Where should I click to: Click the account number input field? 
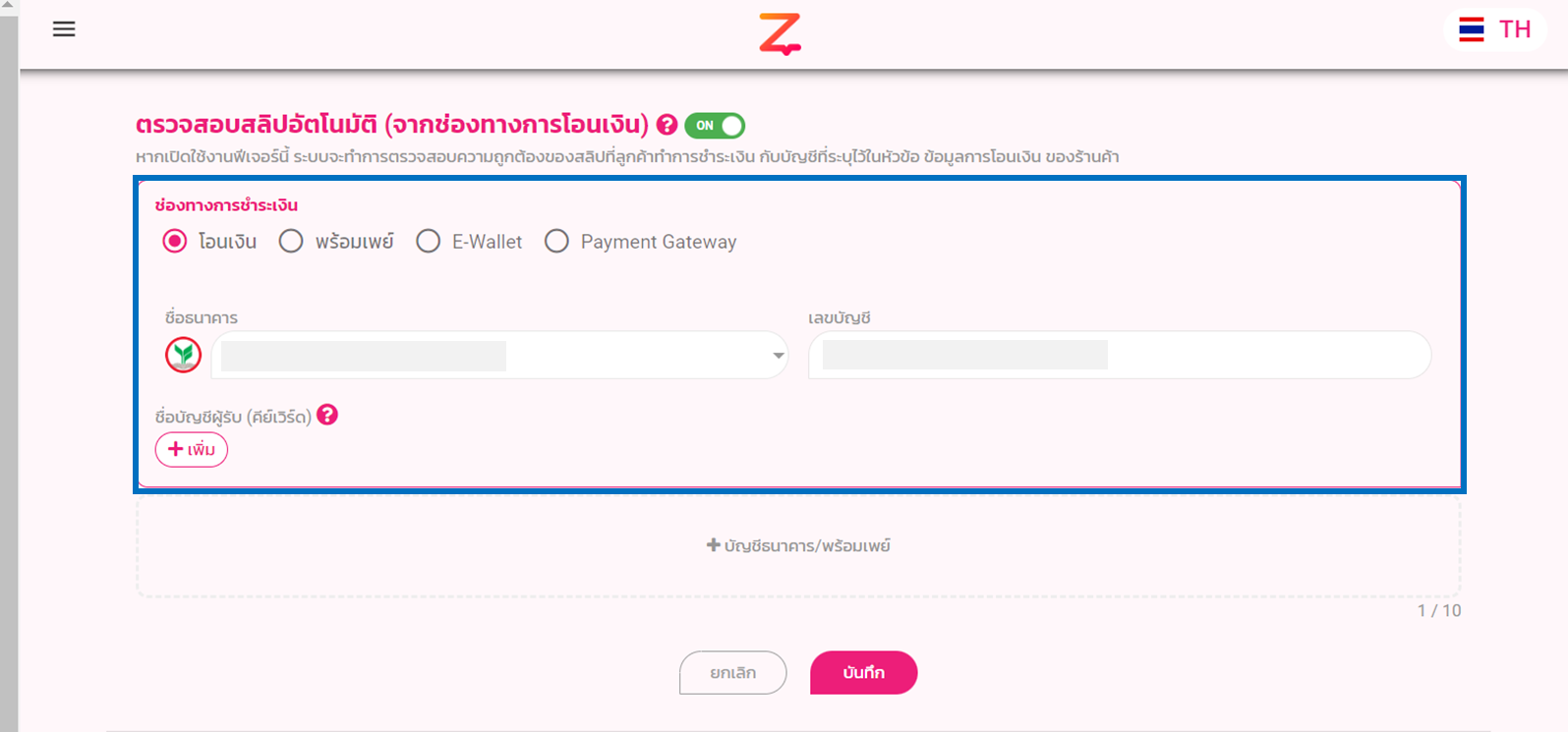coord(1119,356)
